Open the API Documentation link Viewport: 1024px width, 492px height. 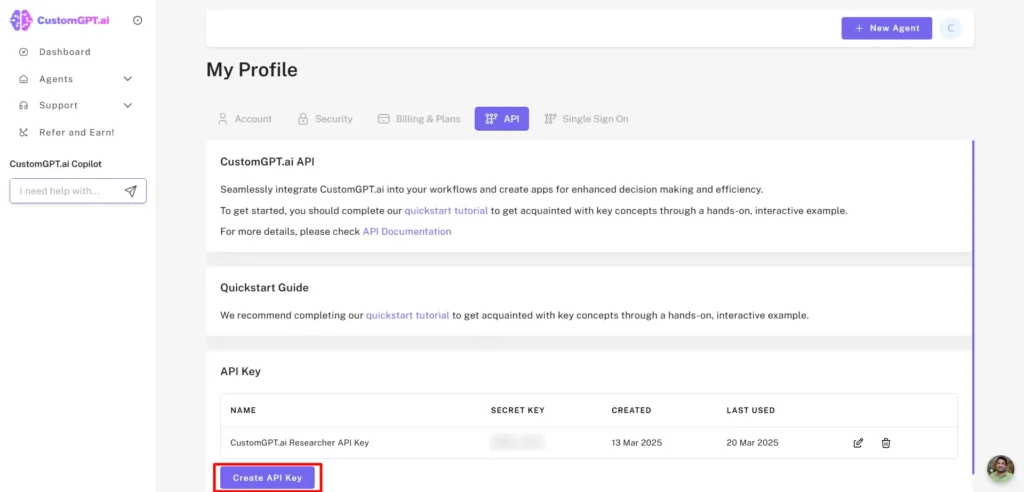click(406, 232)
